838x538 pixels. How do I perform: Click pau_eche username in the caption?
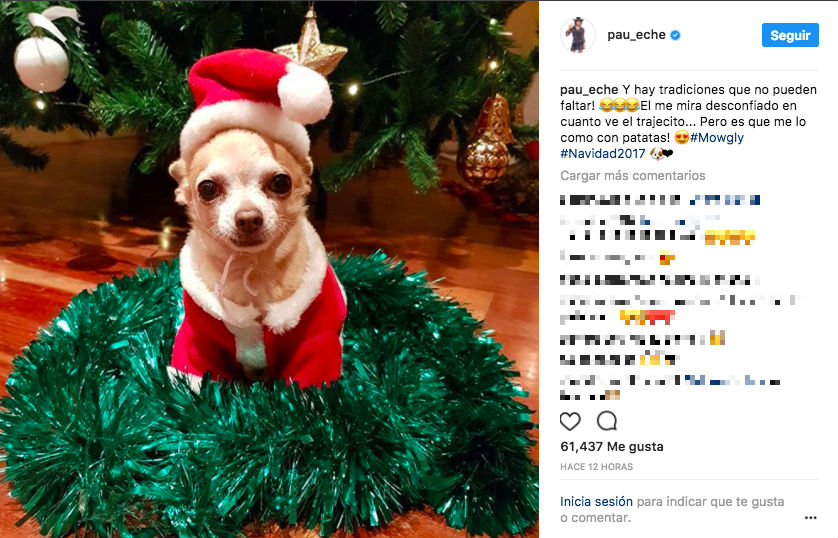[x=589, y=90]
